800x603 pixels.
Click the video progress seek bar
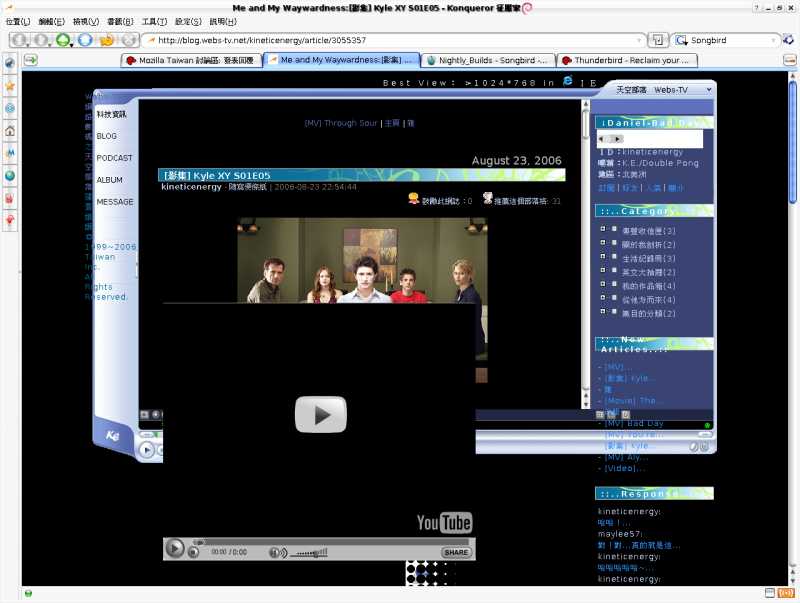pos(330,542)
